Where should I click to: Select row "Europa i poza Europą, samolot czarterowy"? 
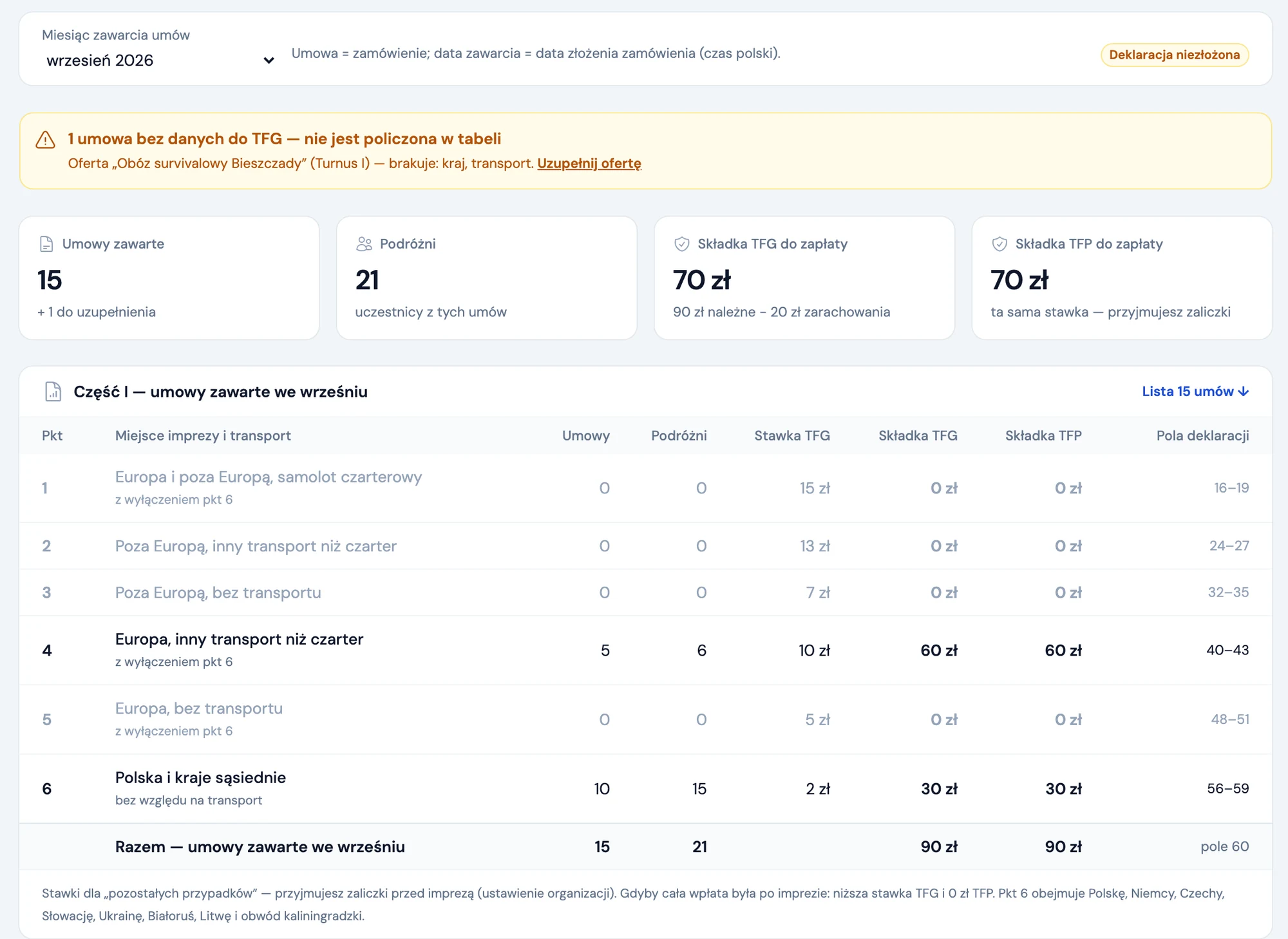pos(645,488)
